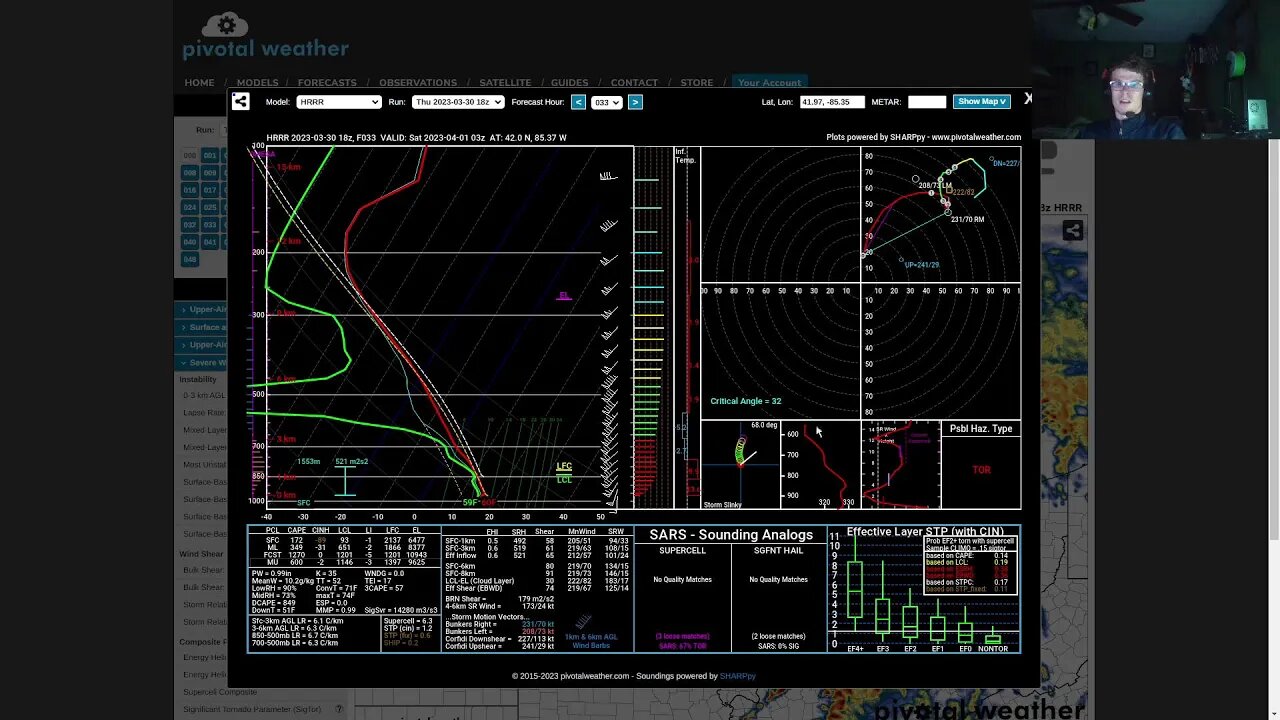
Task: Open the Model dropdown showing HRRR
Action: point(339,102)
